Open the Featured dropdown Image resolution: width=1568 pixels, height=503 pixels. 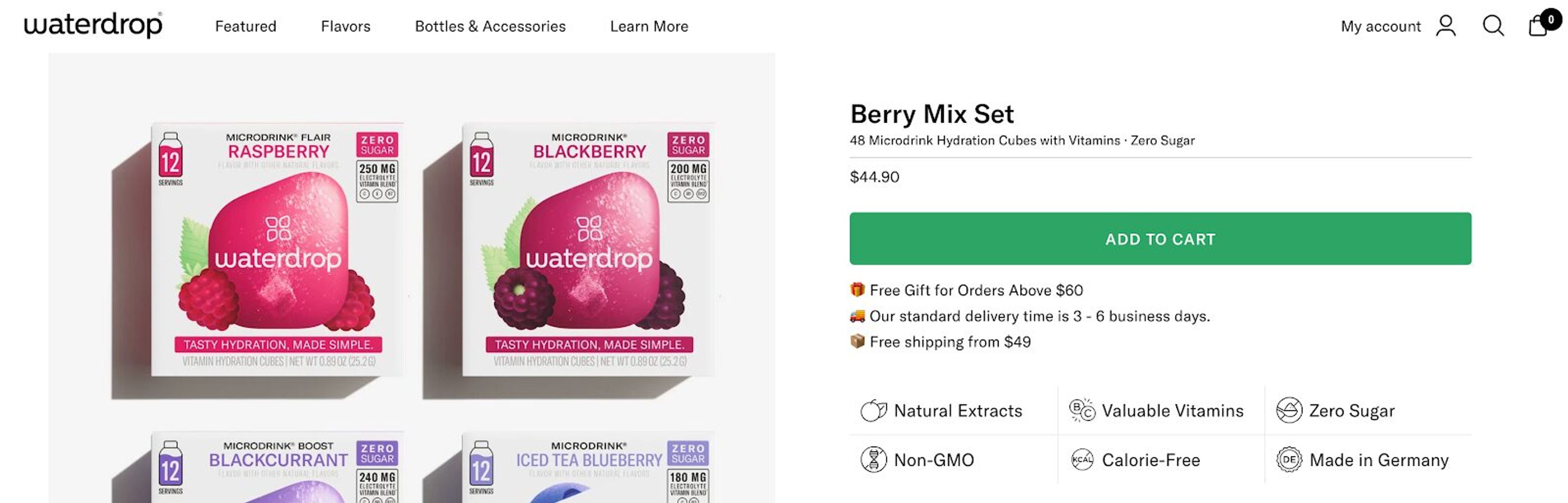[245, 26]
